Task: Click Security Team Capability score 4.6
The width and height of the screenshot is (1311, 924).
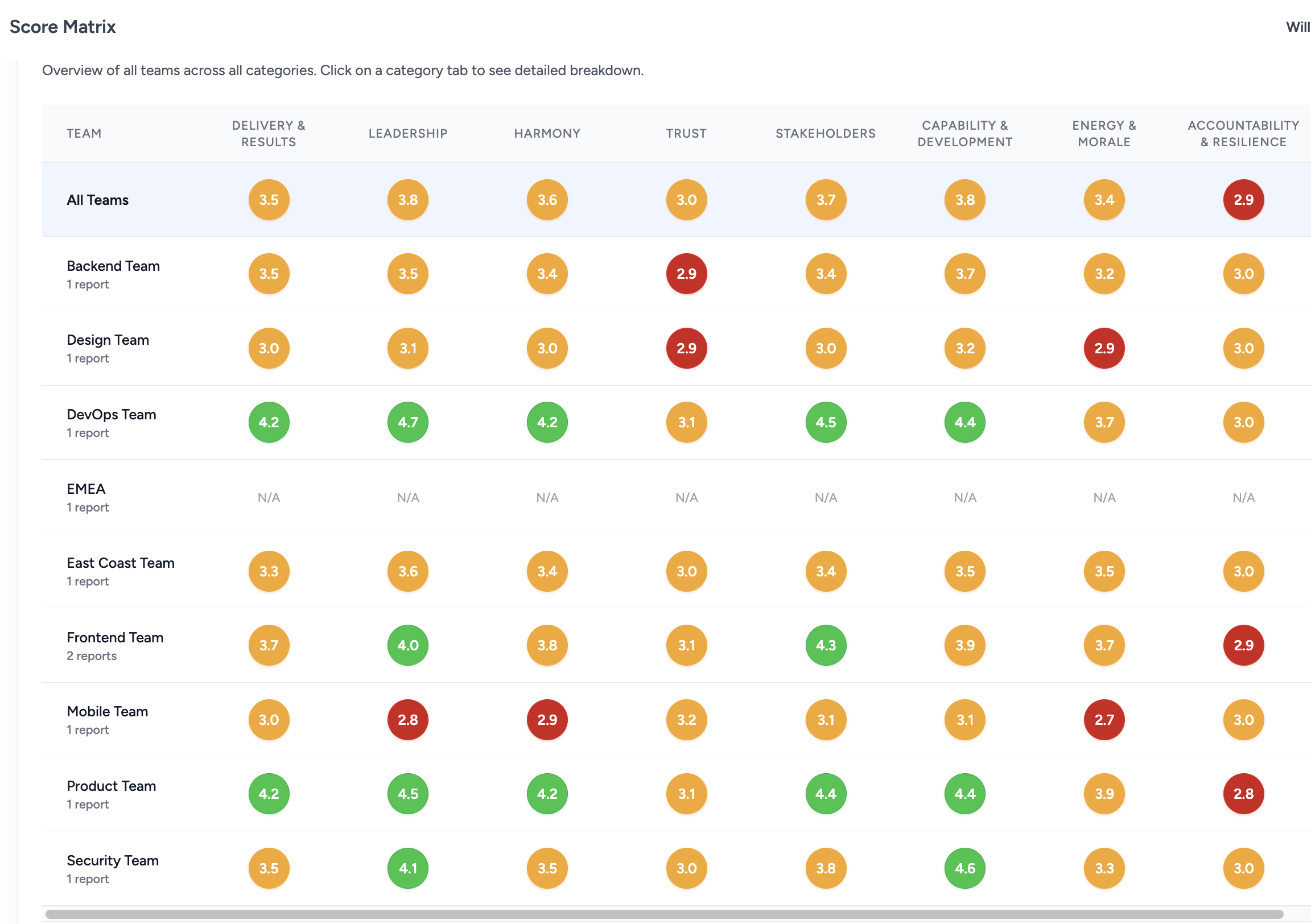Action: (x=965, y=868)
